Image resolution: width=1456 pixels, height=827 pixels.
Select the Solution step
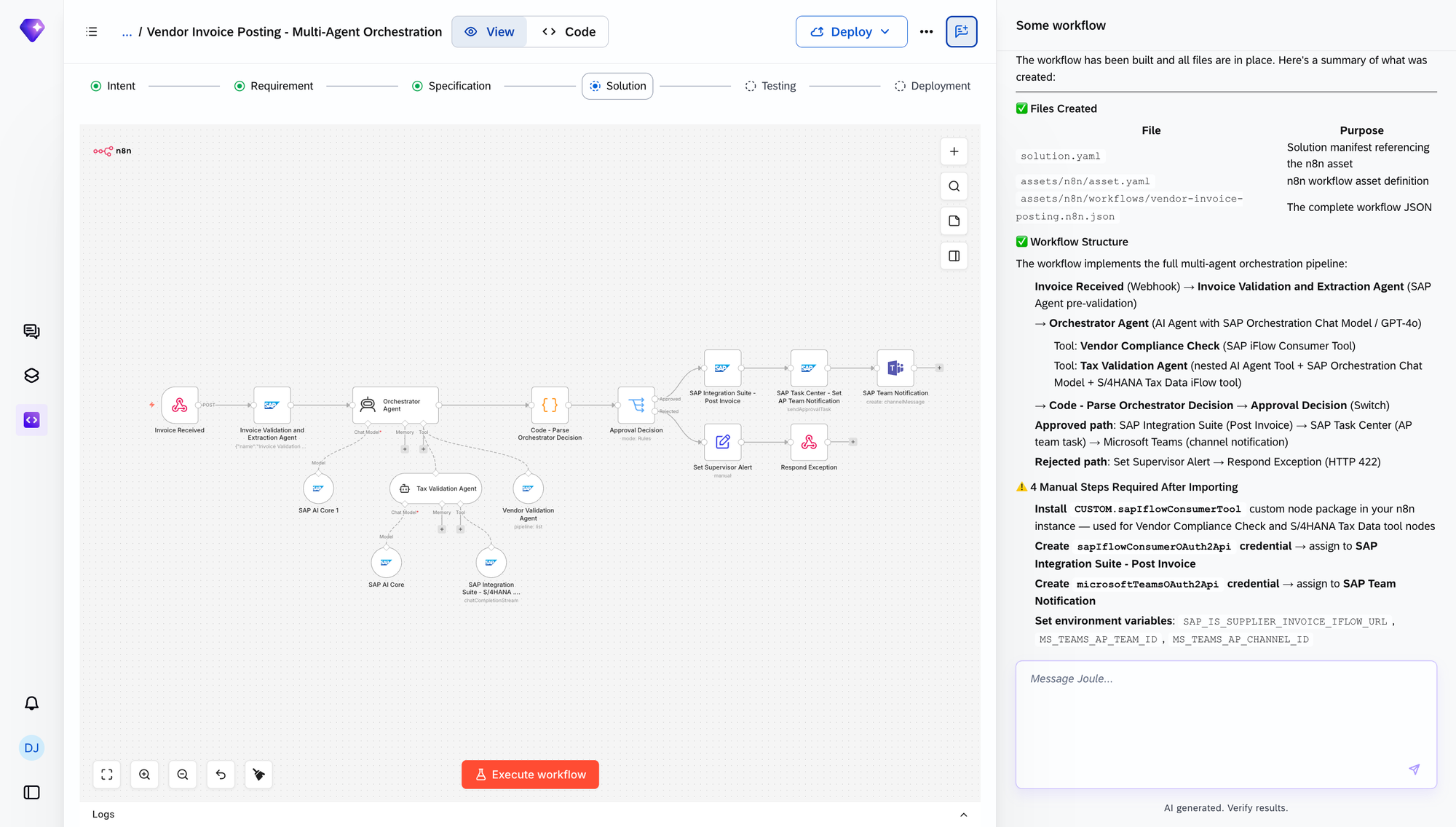point(617,86)
